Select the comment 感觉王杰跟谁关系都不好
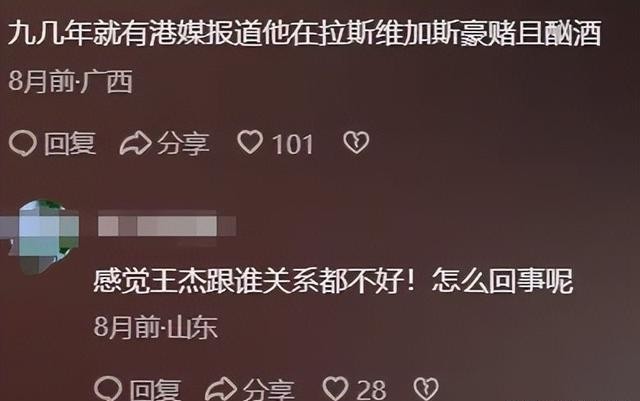Screen dimensions: 640x401 pos(333,281)
